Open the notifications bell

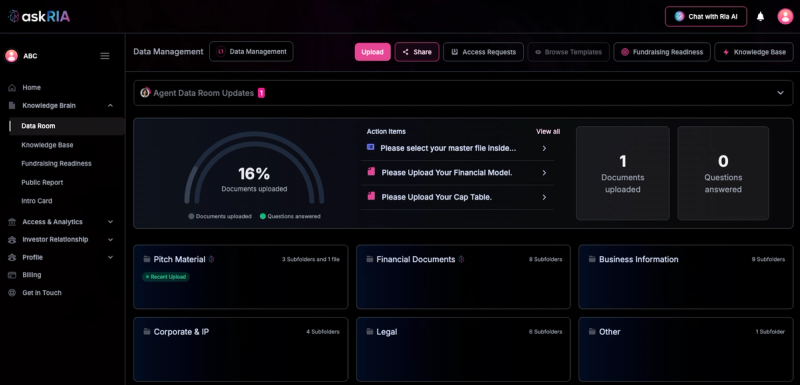point(760,16)
